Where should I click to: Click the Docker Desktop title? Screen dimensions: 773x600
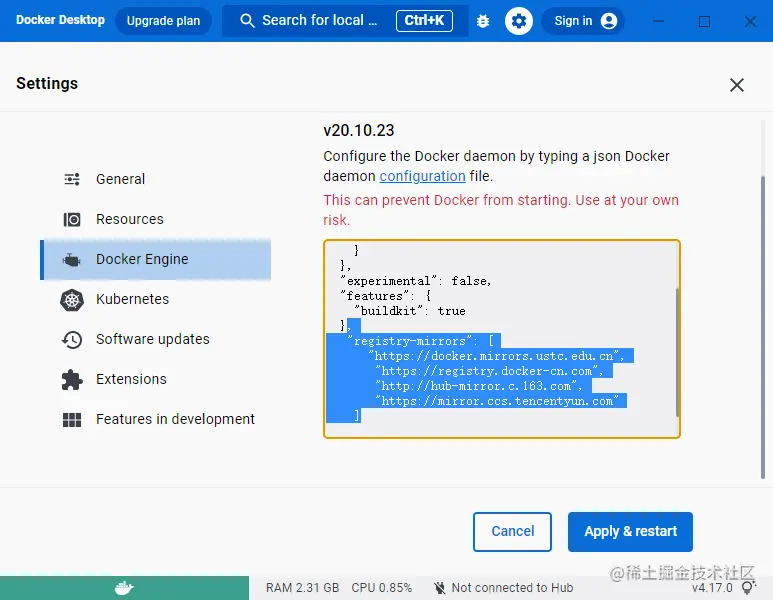pyautogui.click(x=60, y=20)
